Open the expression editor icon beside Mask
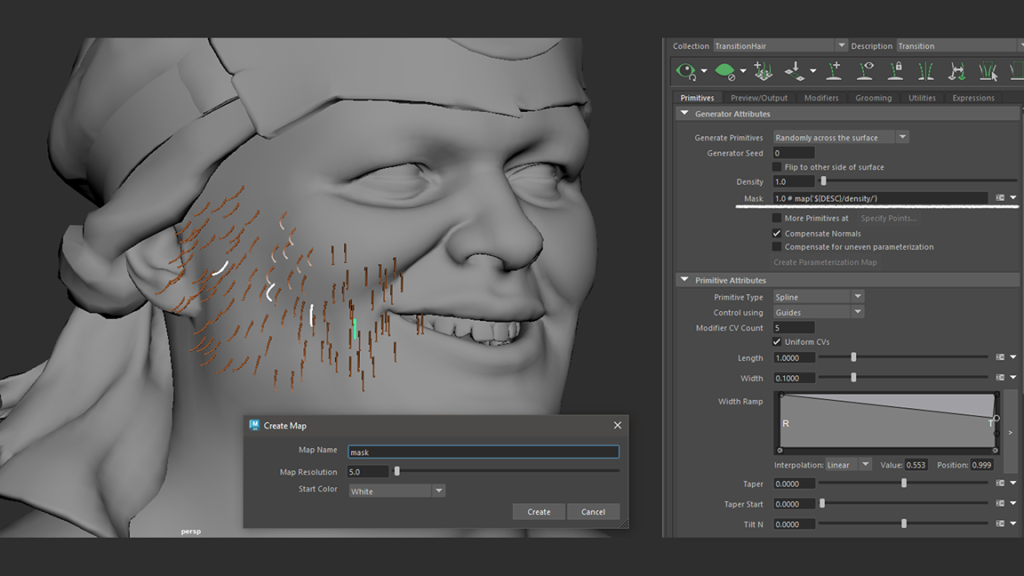 [999, 198]
